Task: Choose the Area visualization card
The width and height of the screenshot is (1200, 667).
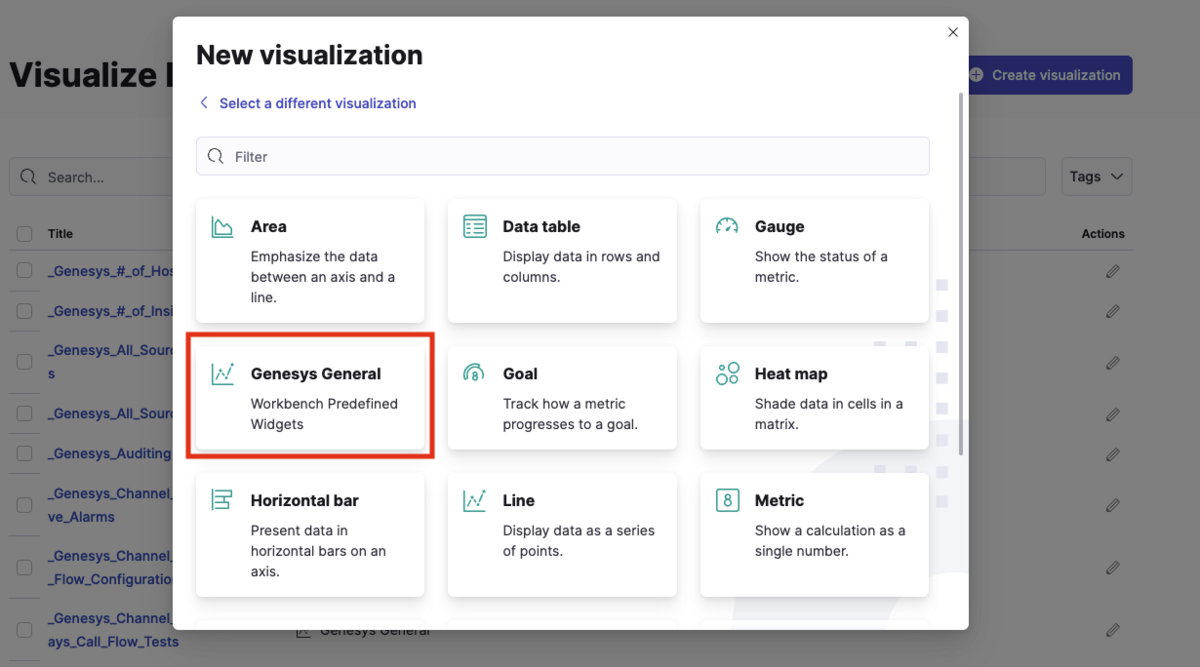Action: [310, 261]
